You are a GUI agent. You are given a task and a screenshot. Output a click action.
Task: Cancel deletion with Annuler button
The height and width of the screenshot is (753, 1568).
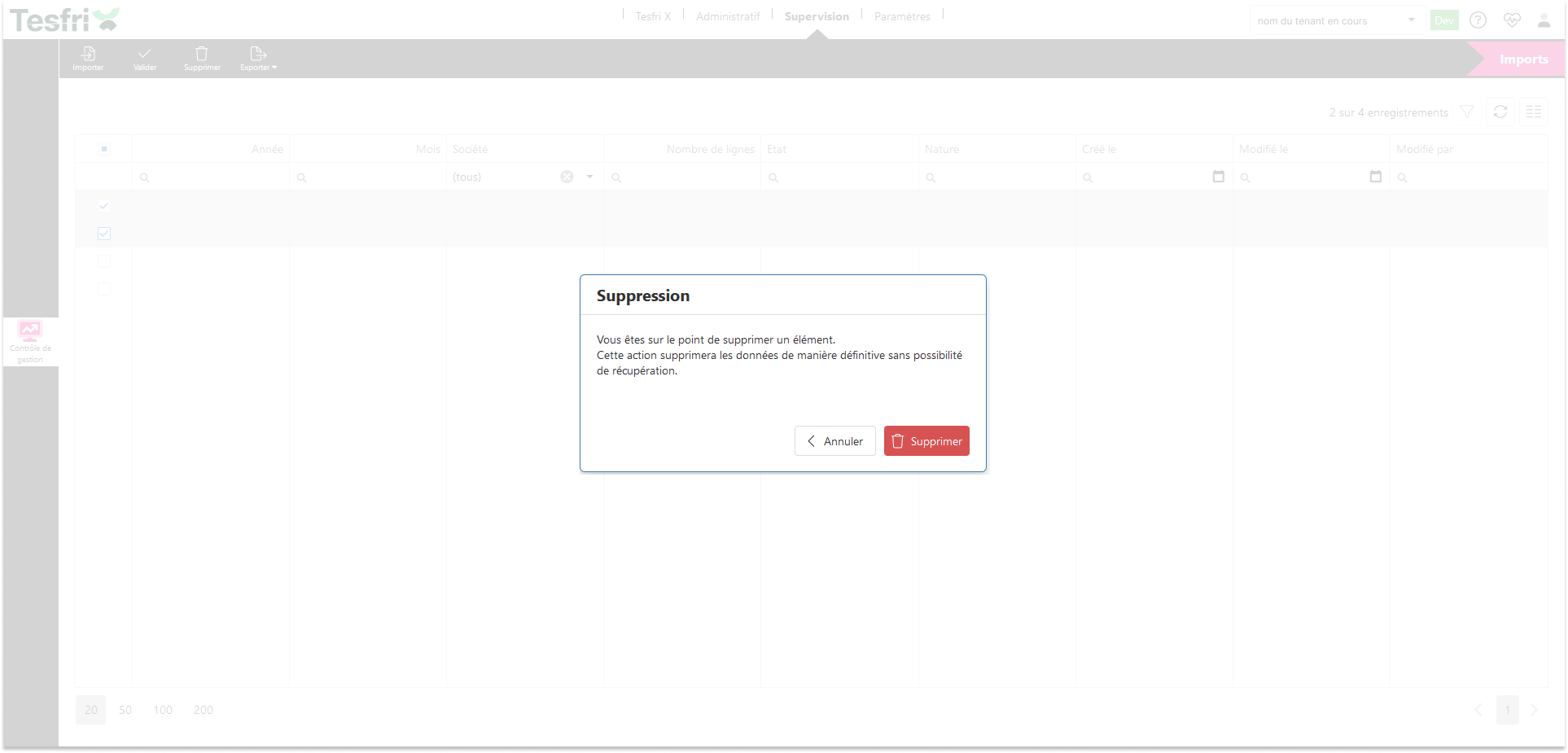click(x=834, y=441)
